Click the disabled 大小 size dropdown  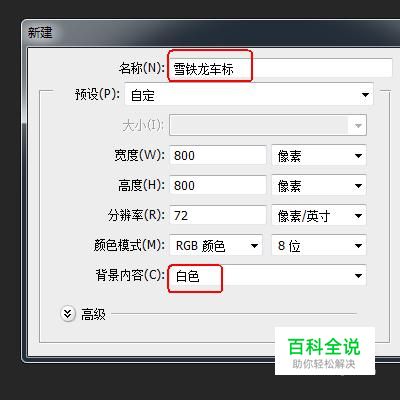[268, 125]
